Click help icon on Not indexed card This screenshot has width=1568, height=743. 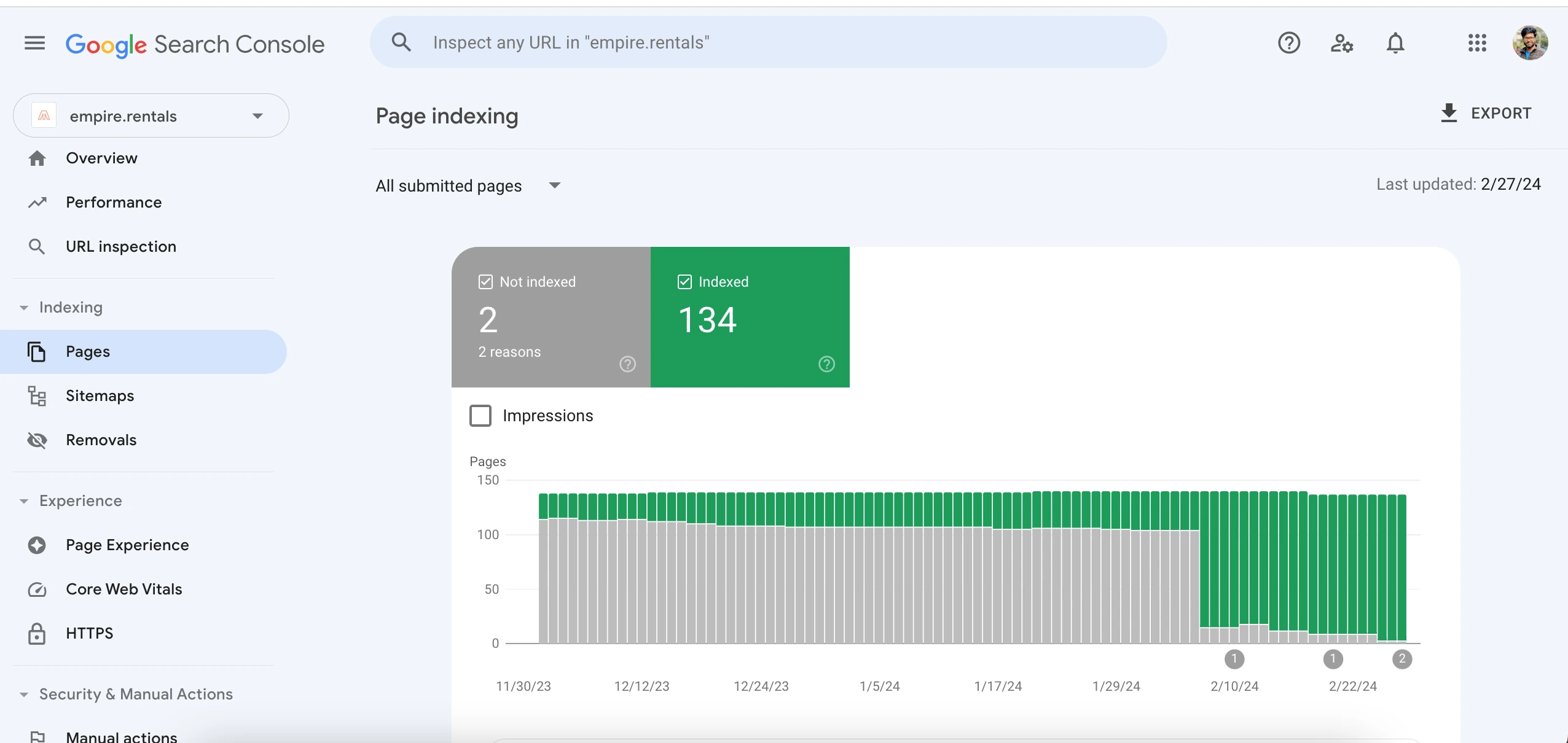pos(627,364)
